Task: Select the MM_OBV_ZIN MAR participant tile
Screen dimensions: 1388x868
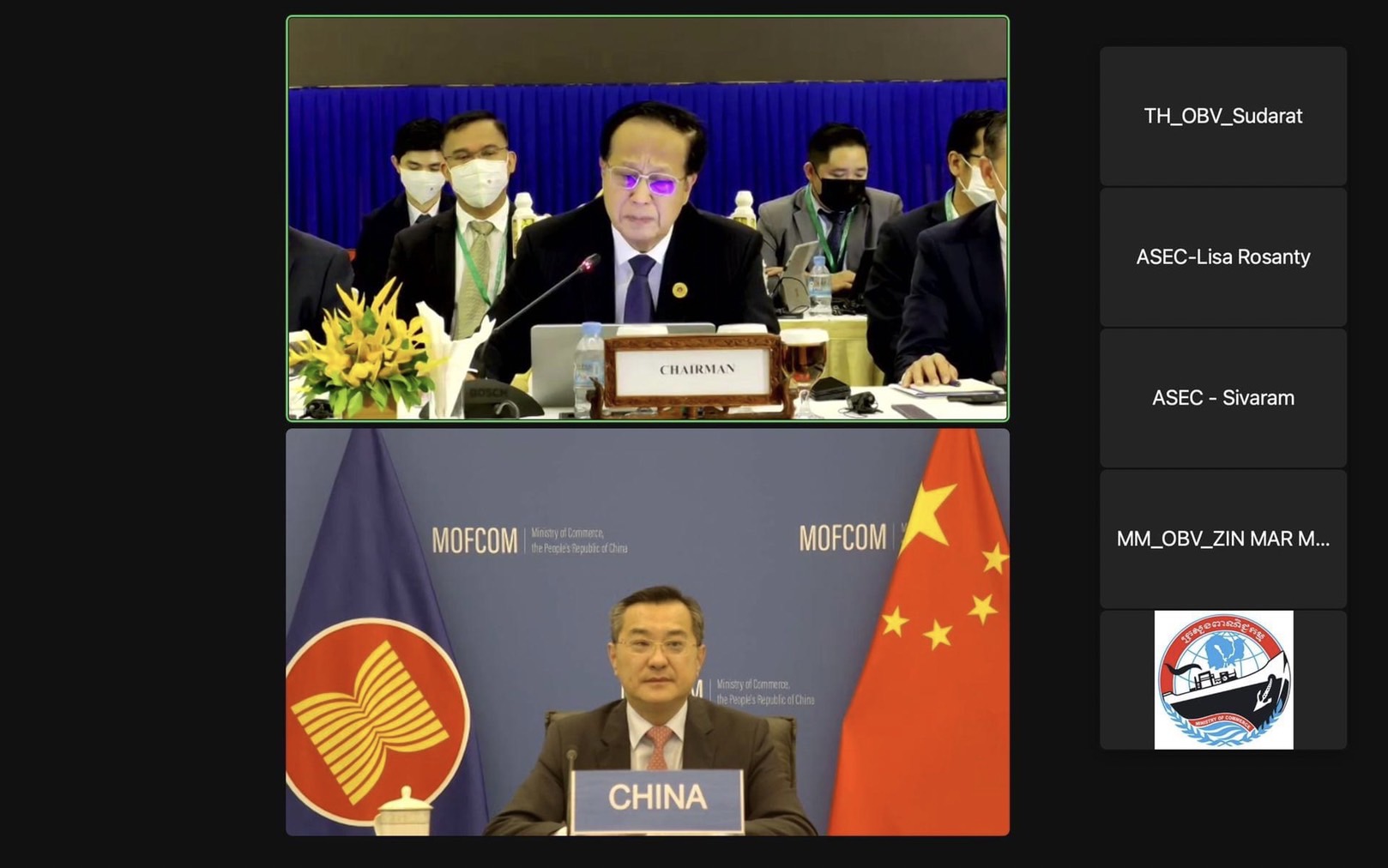Action: tap(1223, 539)
